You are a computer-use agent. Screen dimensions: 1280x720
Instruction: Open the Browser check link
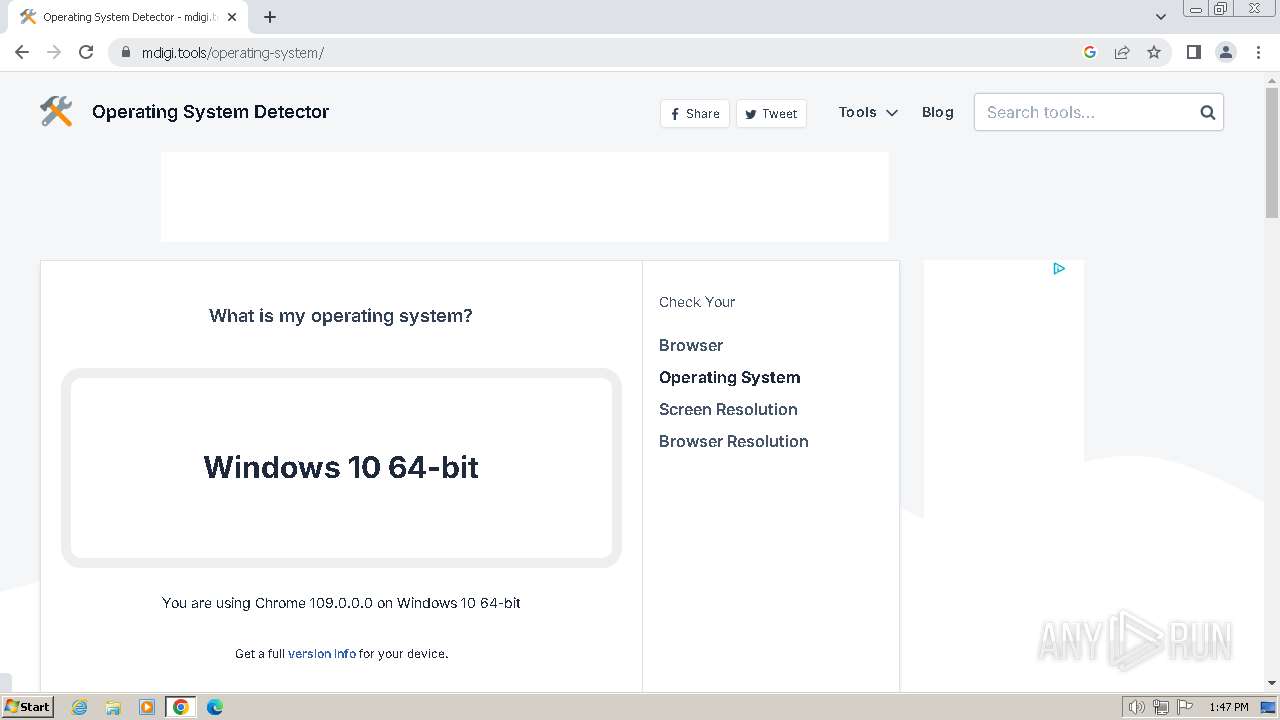(x=691, y=345)
